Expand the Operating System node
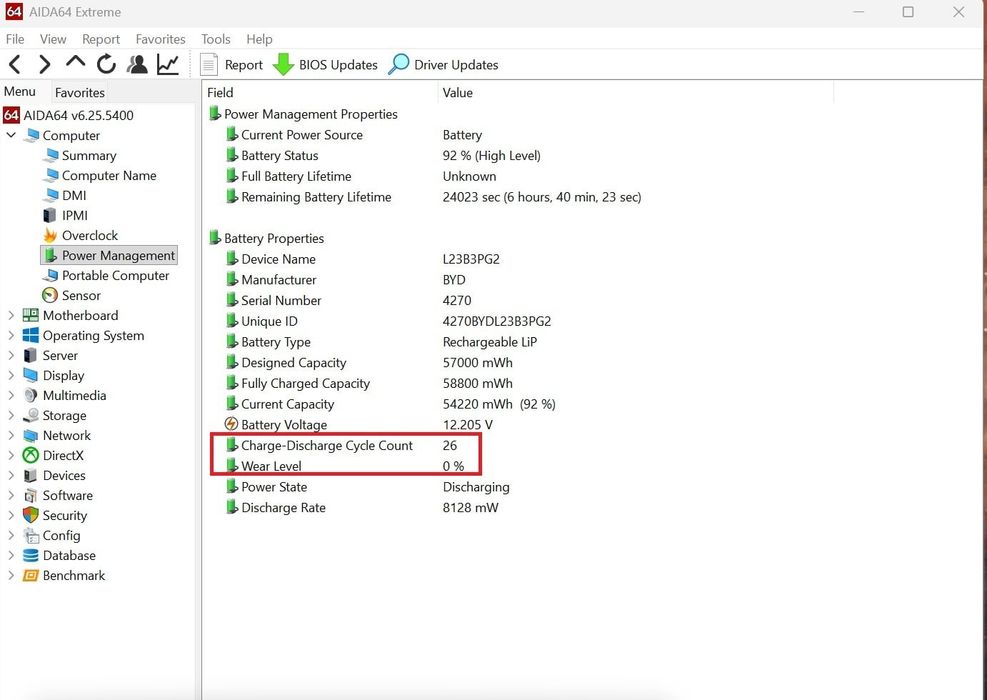The height and width of the screenshot is (700, 987). (11, 336)
